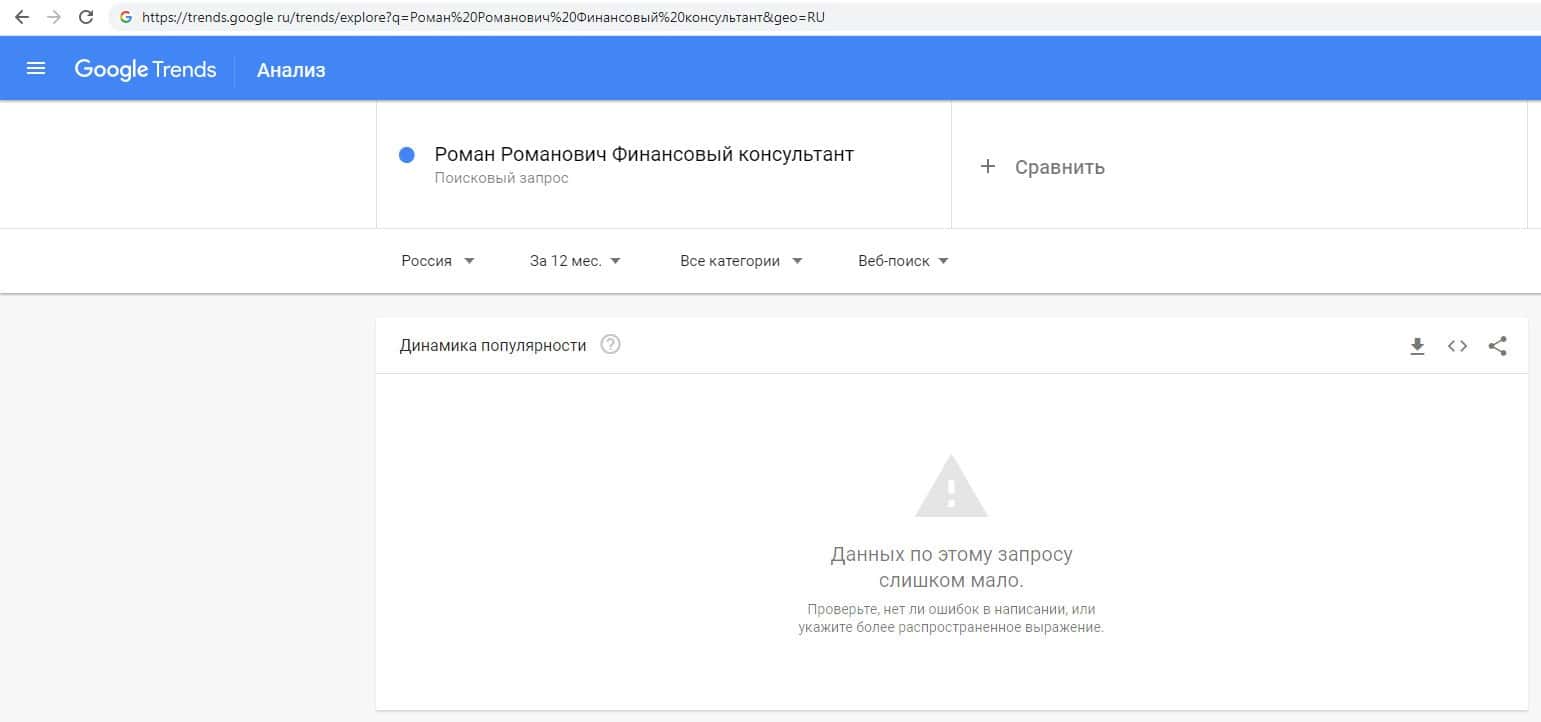Share the Динамика популярности chart
Screen dimensions: 1541x722
click(1497, 346)
